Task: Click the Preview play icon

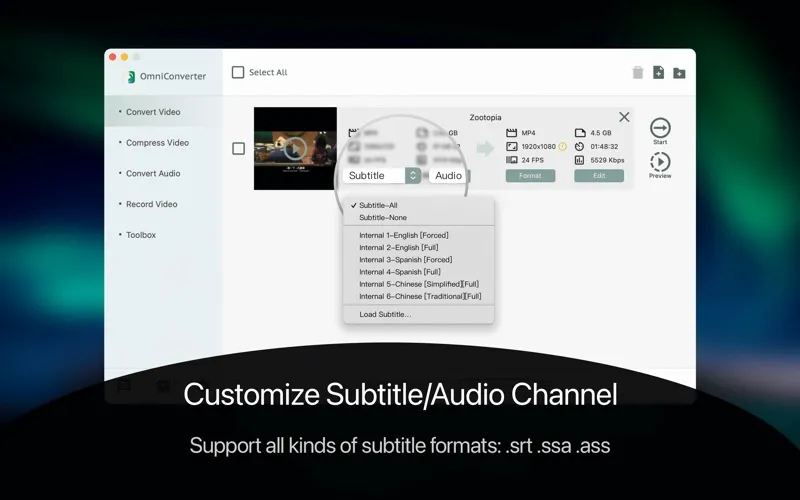Action: point(660,162)
